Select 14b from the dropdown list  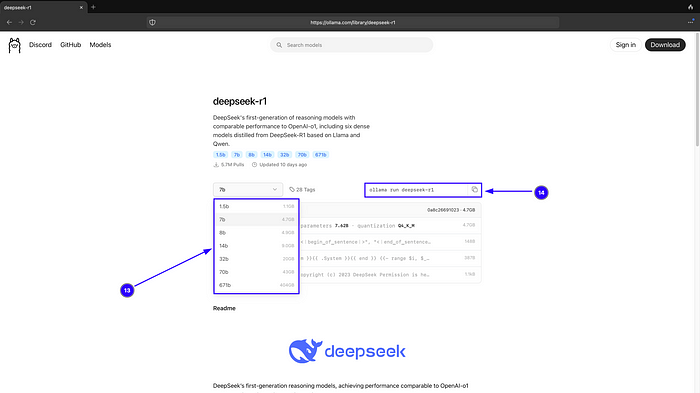pyautogui.click(x=256, y=246)
